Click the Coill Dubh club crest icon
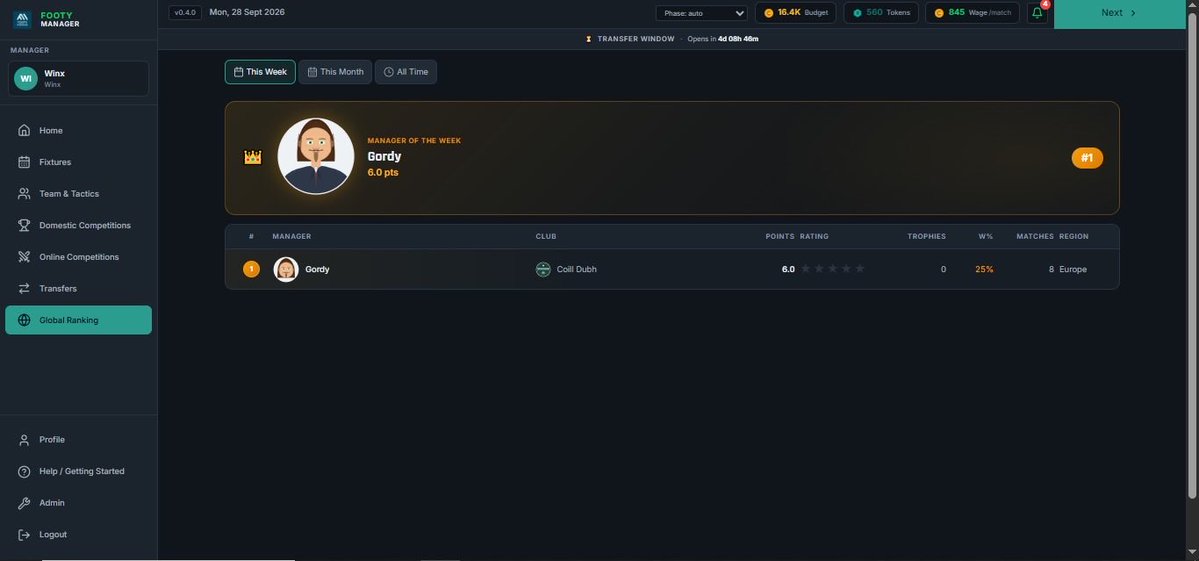This screenshot has height=561, width=1199. [x=543, y=269]
